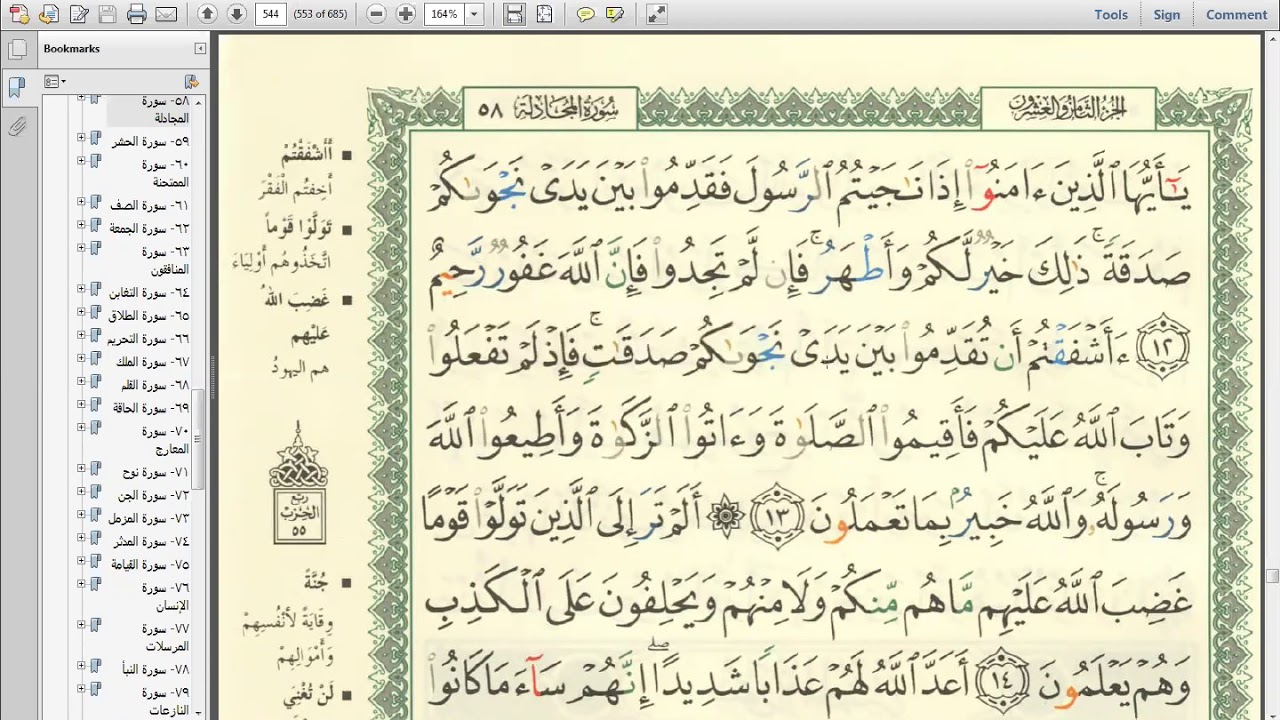Add a sticky note comment icon
1280x720 pixels.
pyautogui.click(x=586, y=14)
